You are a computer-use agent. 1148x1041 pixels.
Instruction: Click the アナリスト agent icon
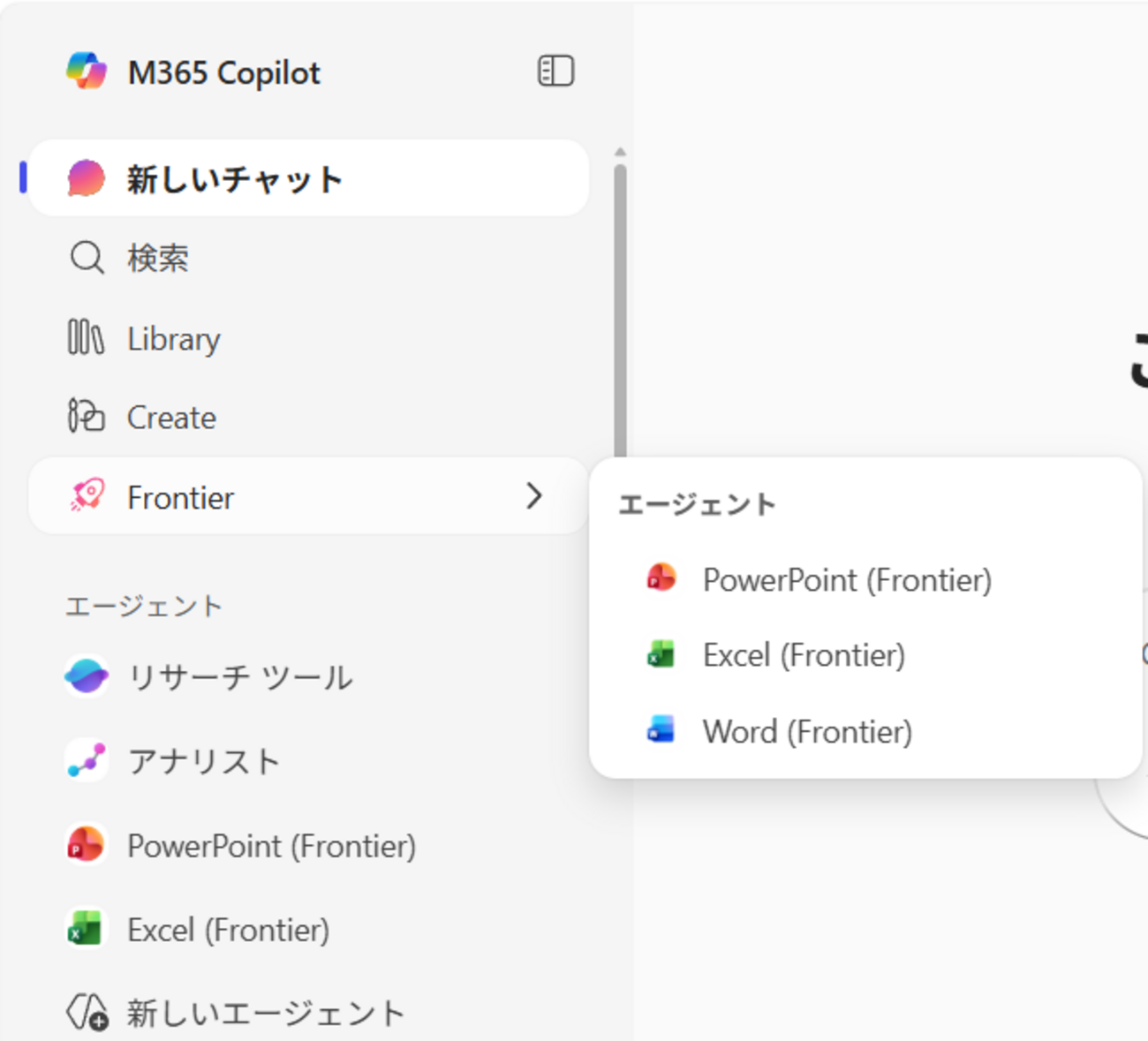[x=87, y=760]
